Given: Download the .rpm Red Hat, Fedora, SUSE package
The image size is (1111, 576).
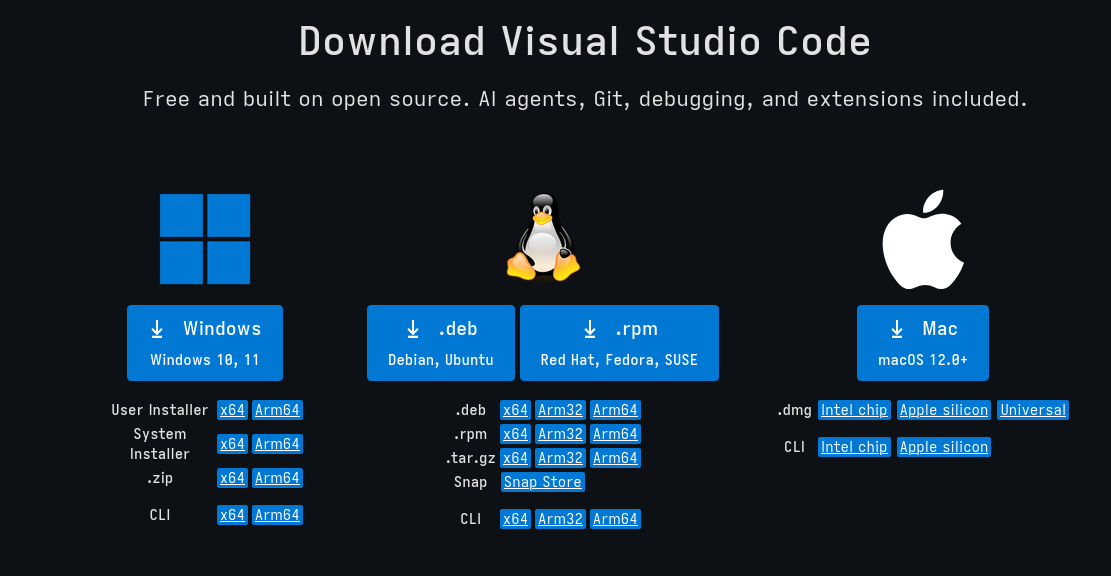Looking at the screenshot, I should (x=619, y=343).
